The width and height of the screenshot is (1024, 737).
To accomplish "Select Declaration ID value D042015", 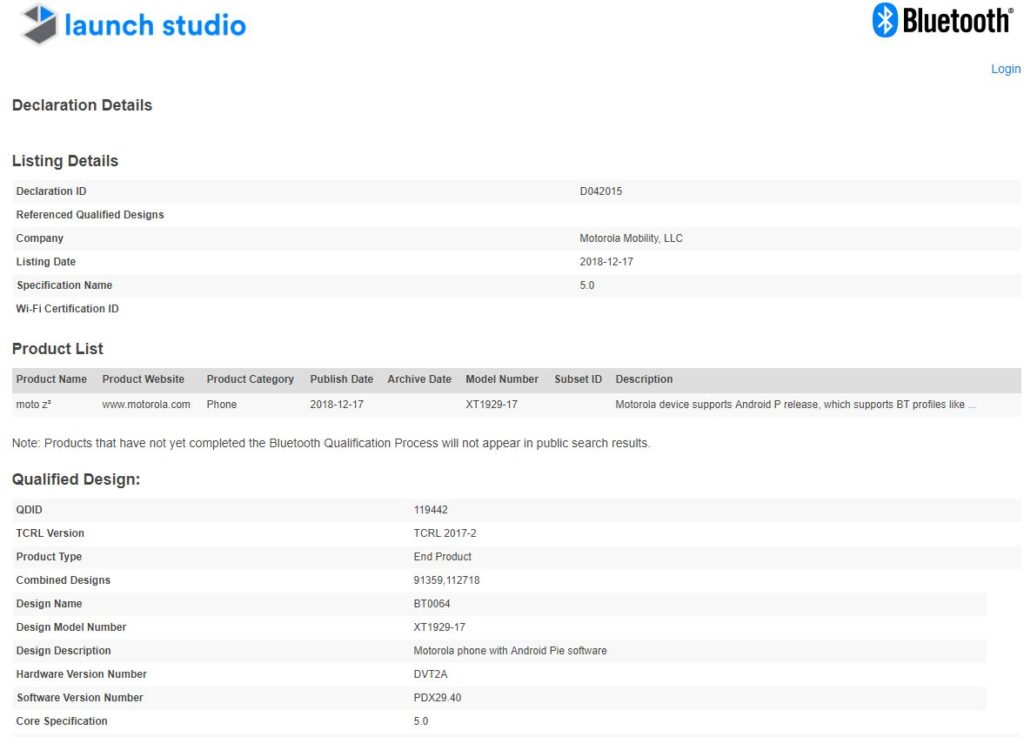I will pos(601,191).
